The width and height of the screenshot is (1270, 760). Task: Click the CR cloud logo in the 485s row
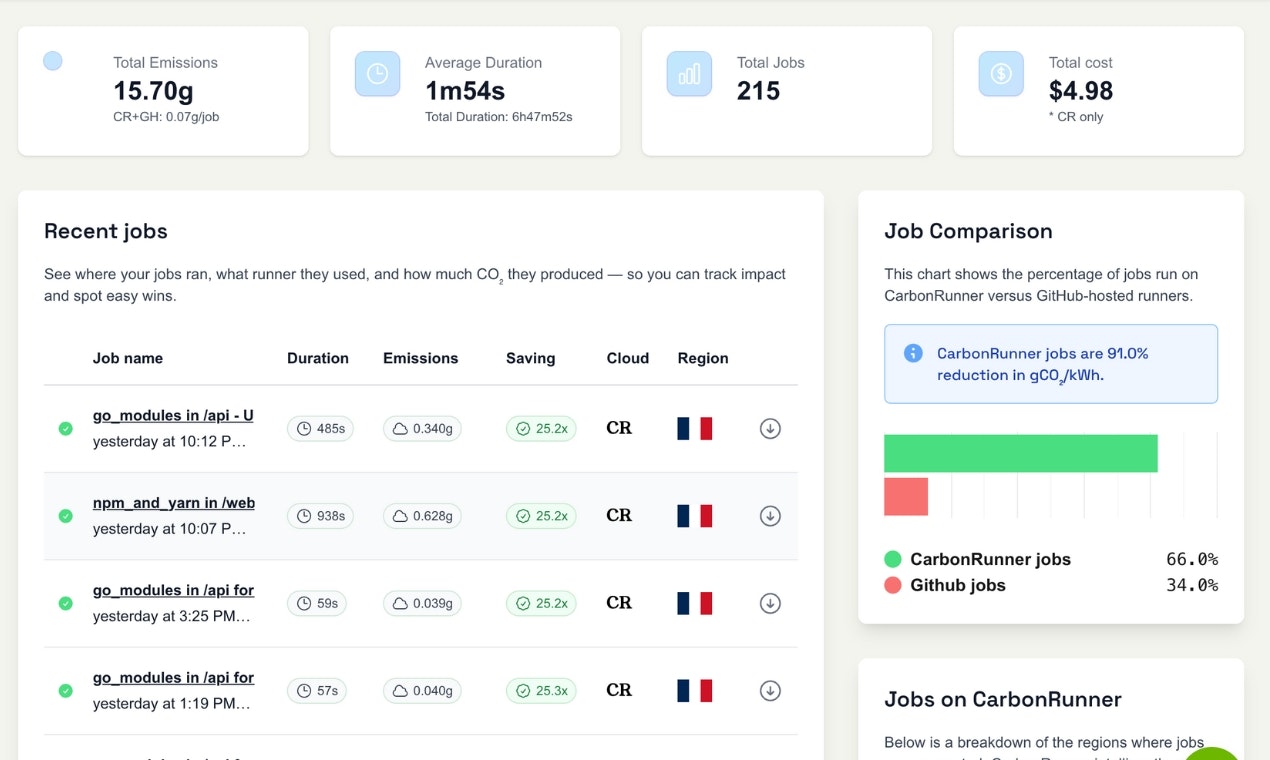[x=619, y=428]
